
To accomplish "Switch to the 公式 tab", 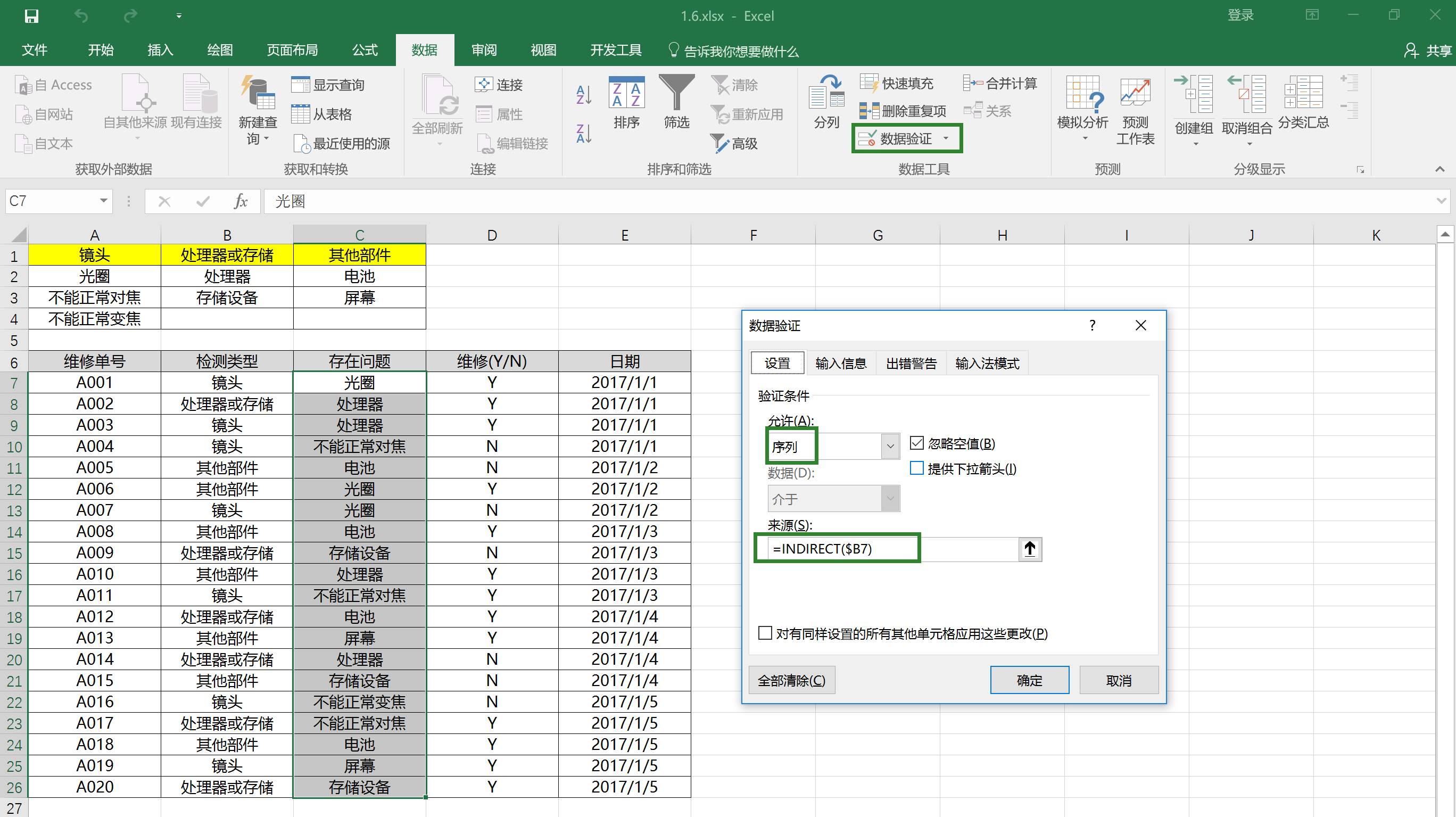I will tap(365, 51).
